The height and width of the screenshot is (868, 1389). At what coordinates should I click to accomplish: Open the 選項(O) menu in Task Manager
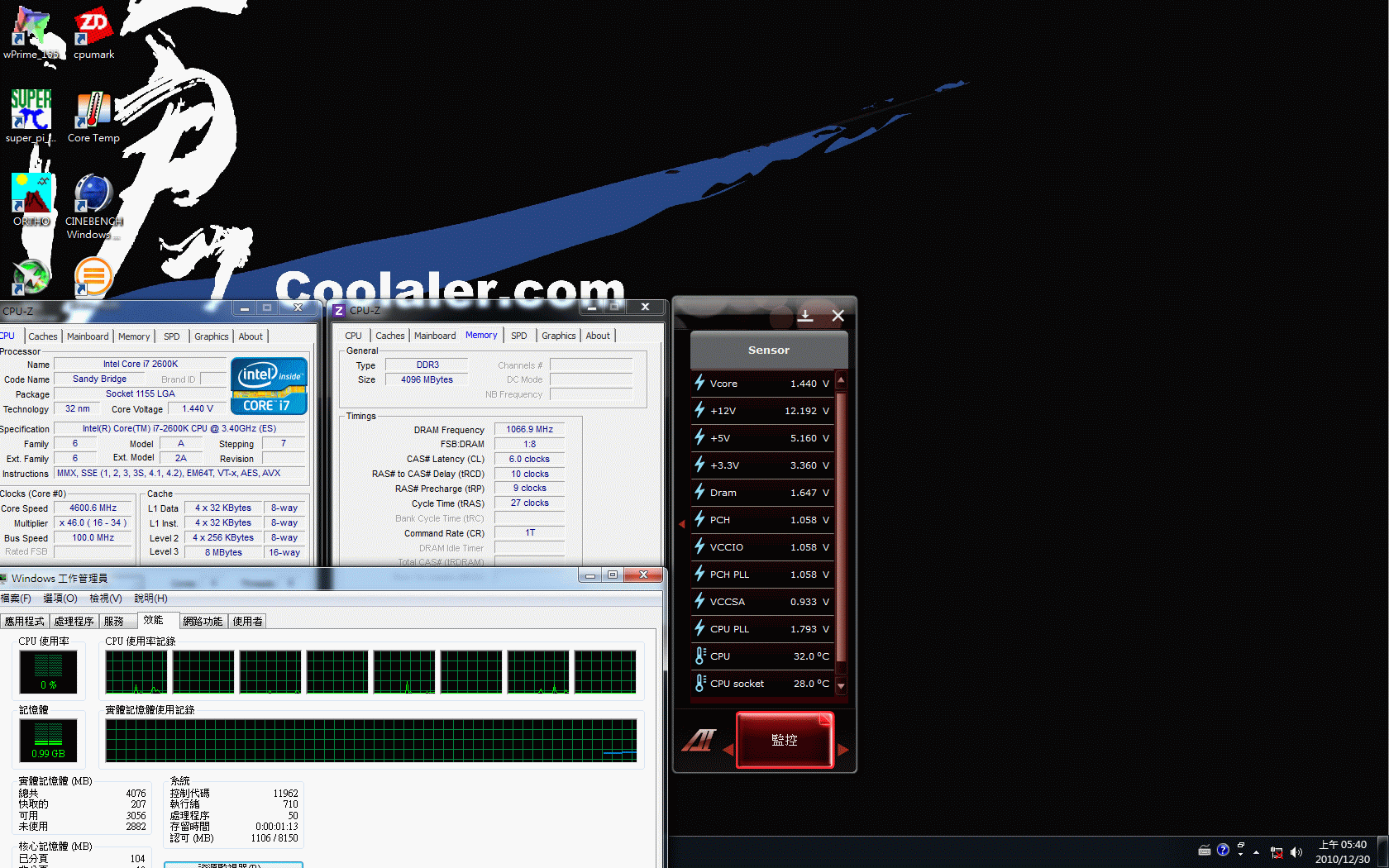tap(60, 599)
